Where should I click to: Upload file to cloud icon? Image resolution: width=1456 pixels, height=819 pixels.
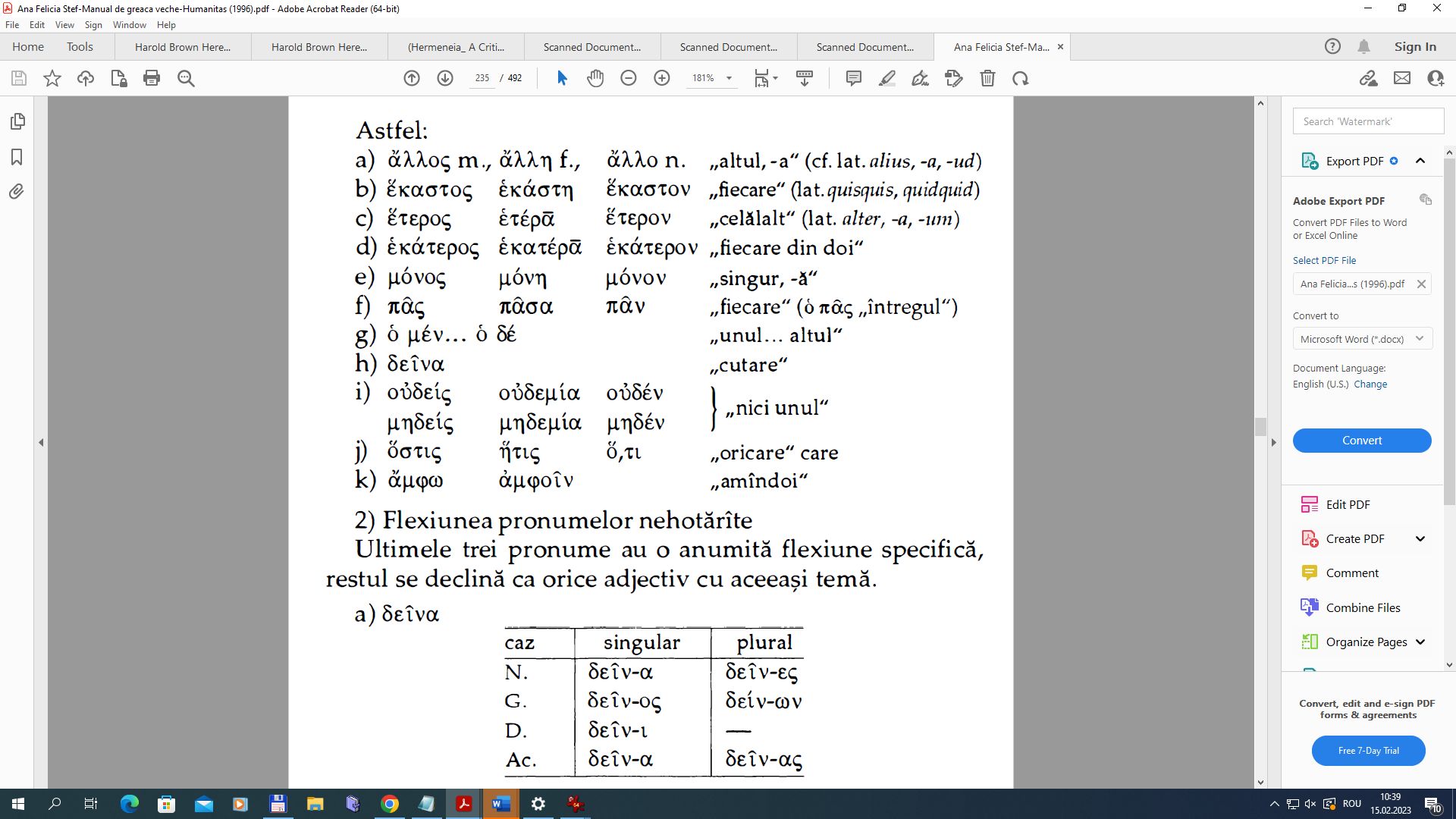tap(86, 78)
